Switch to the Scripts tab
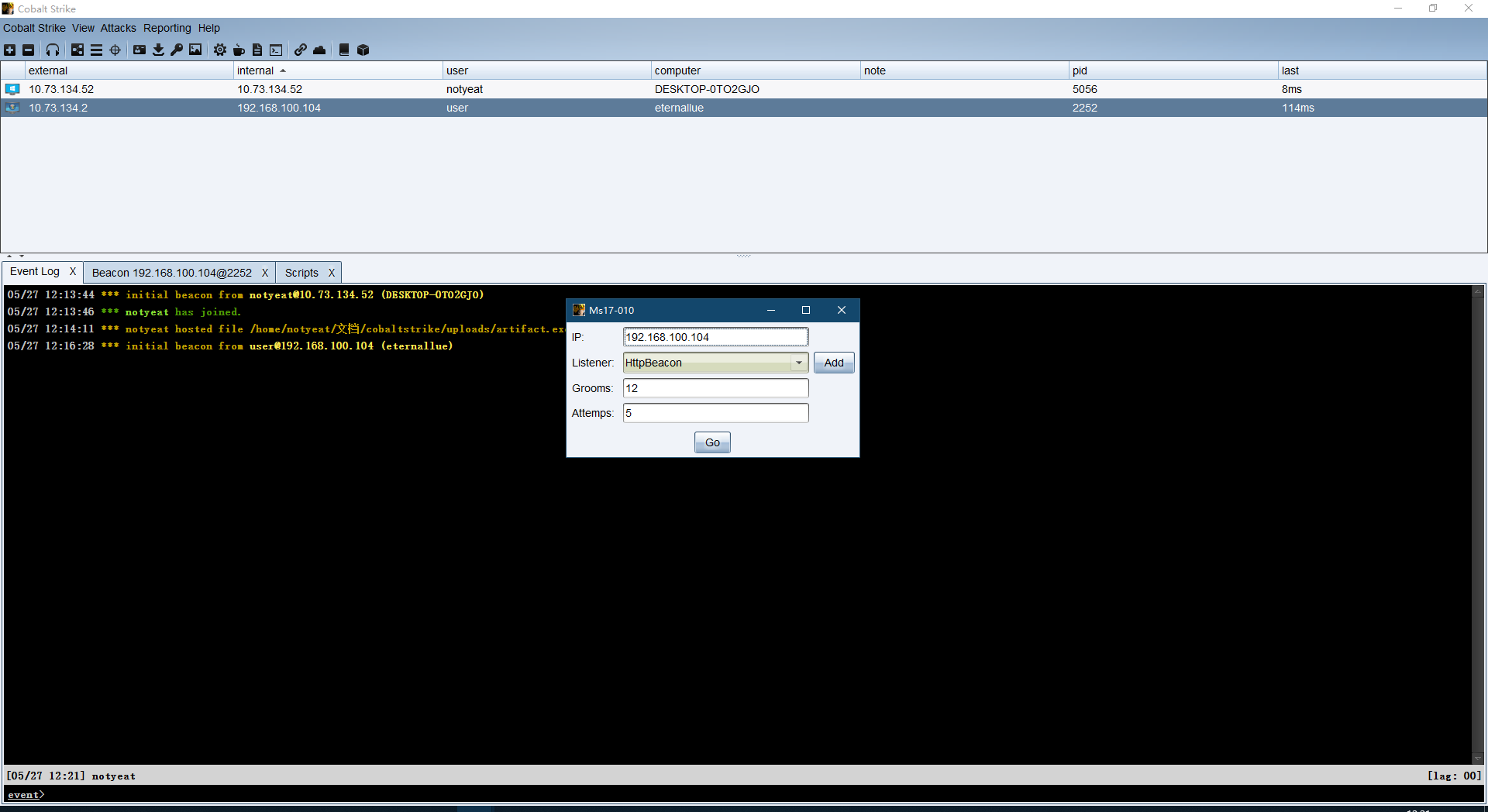1488x812 pixels. coord(301,273)
